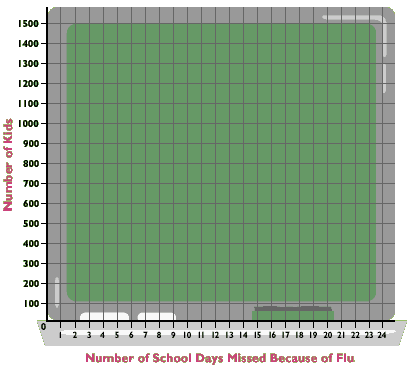Select the 1300 label on the y-axis
Screen dimensions: 409x367
point(29,64)
